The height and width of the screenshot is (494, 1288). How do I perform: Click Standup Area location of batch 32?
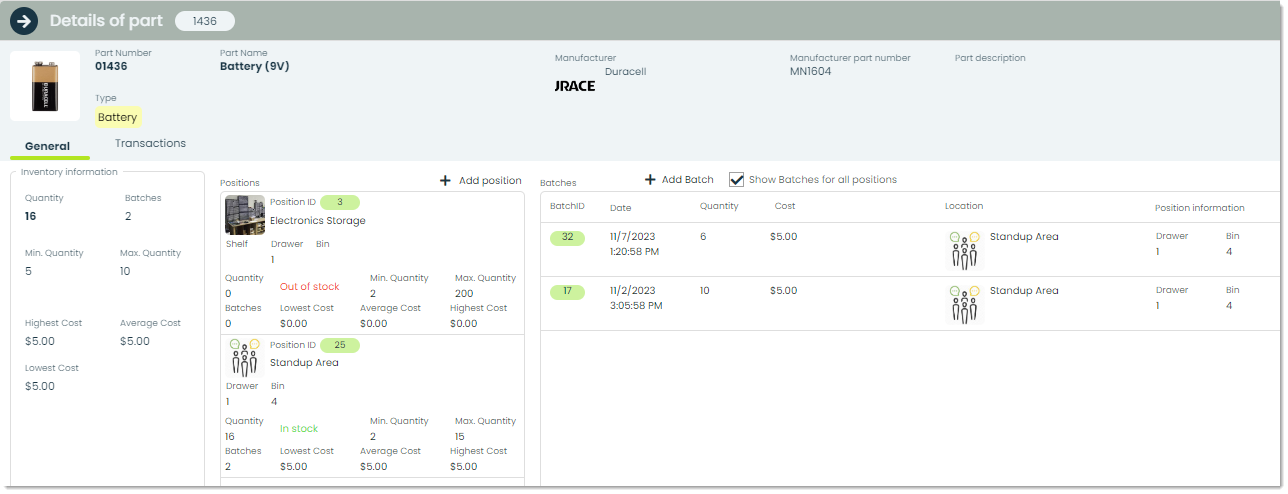(x=1024, y=237)
